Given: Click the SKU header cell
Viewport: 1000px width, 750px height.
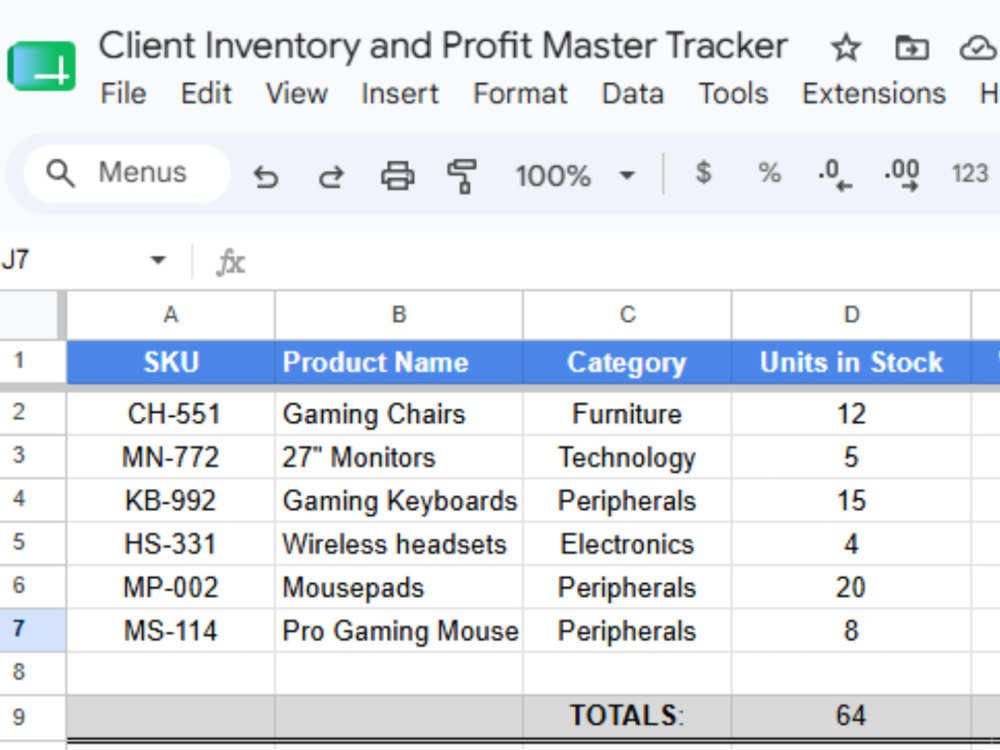Looking at the screenshot, I should (x=171, y=362).
